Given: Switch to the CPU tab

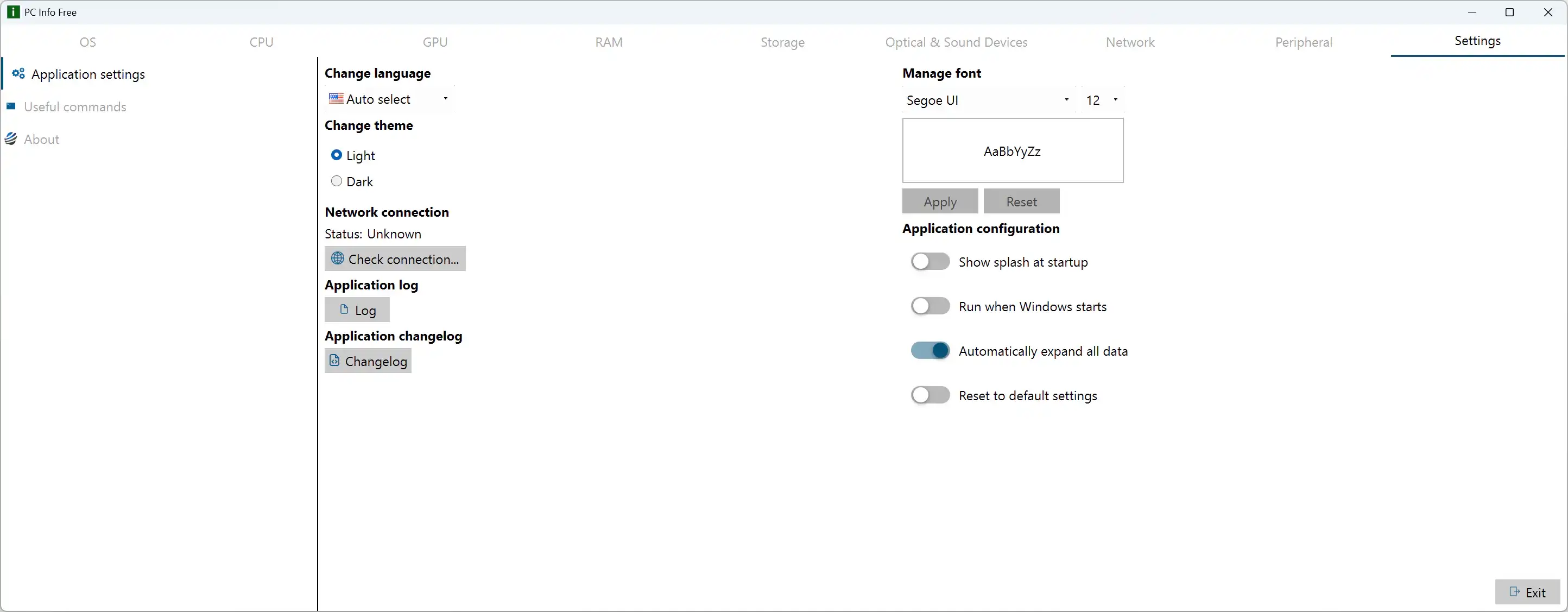Looking at the screenshot, I should (x=261, y=42).
